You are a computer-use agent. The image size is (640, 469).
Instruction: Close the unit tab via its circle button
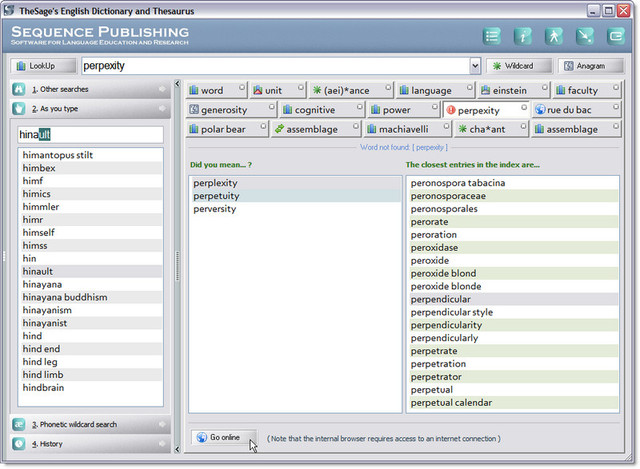pos(300,87)
